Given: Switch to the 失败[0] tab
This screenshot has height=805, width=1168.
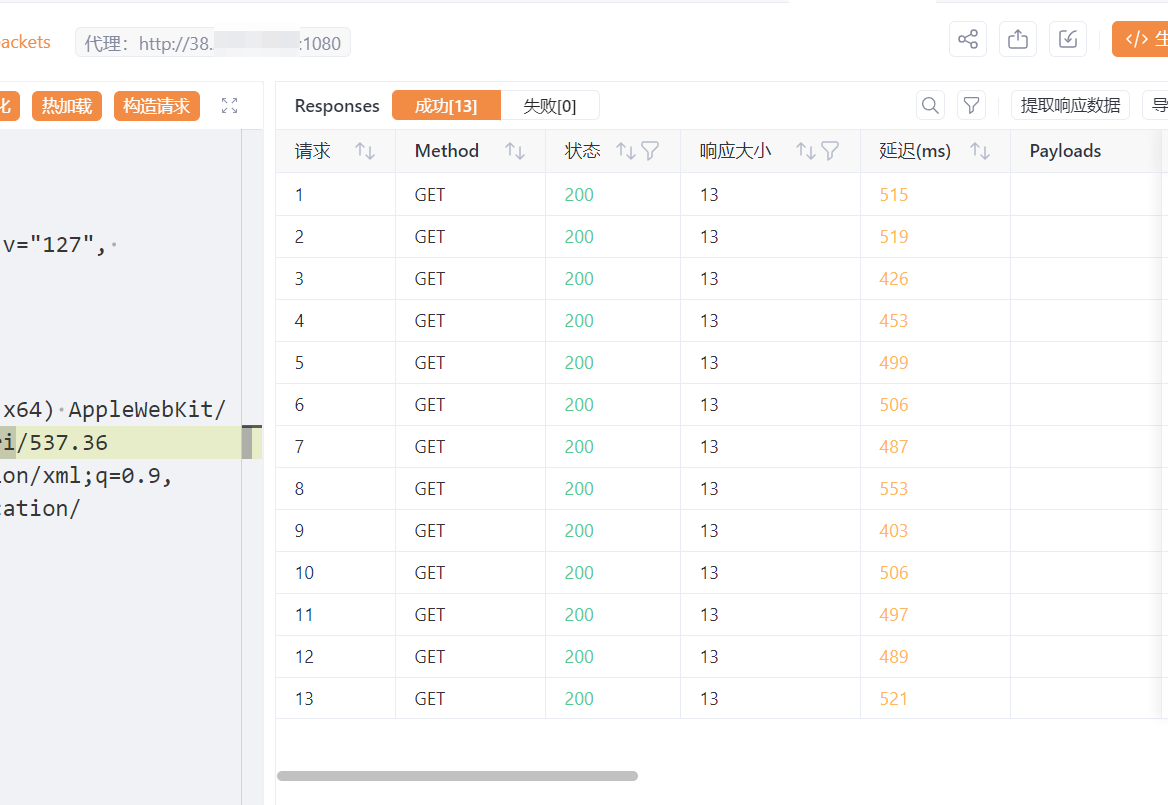Looking at the screenshot, I should tap(549, 106).
